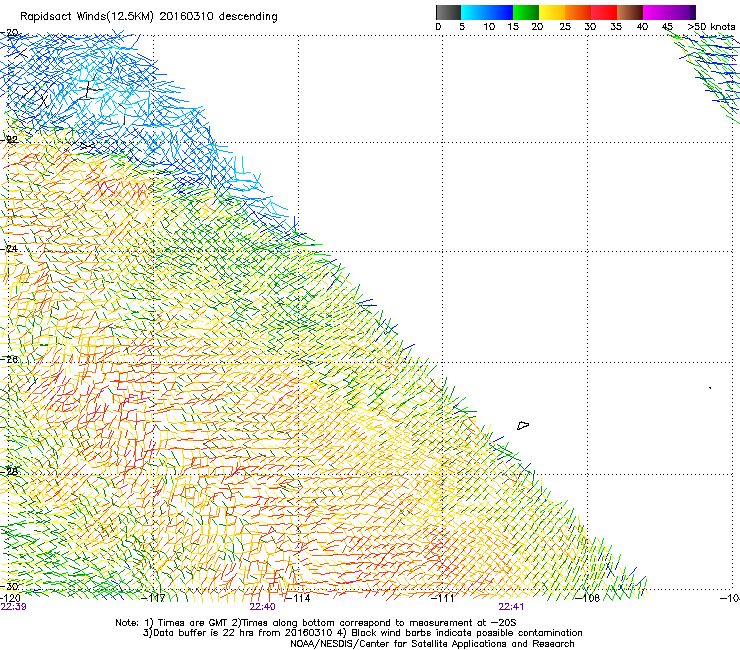Image resolution: width=740 pixels, height=650 pixels.
Task: Click the legend scale label "25"
Action: (x=565, y=27)
